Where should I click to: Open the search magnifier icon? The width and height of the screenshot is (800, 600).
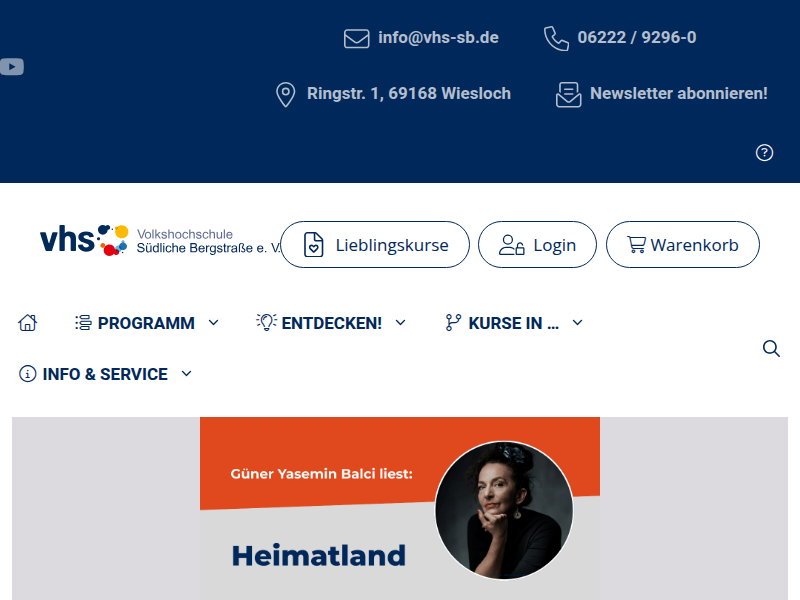771,348
